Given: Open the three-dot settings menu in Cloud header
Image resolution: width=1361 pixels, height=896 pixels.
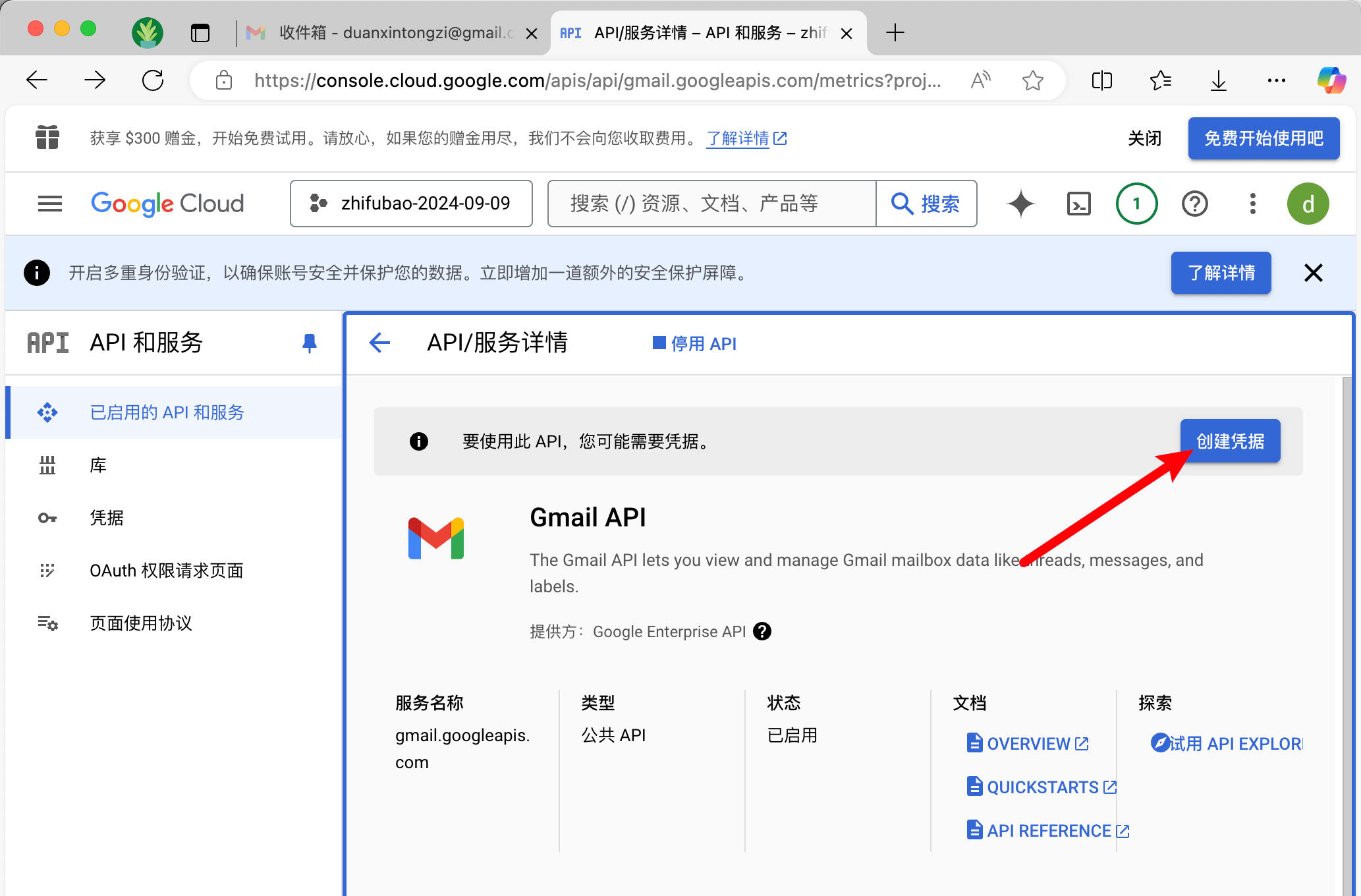Looking at the screenshot, I should 1252,204.
